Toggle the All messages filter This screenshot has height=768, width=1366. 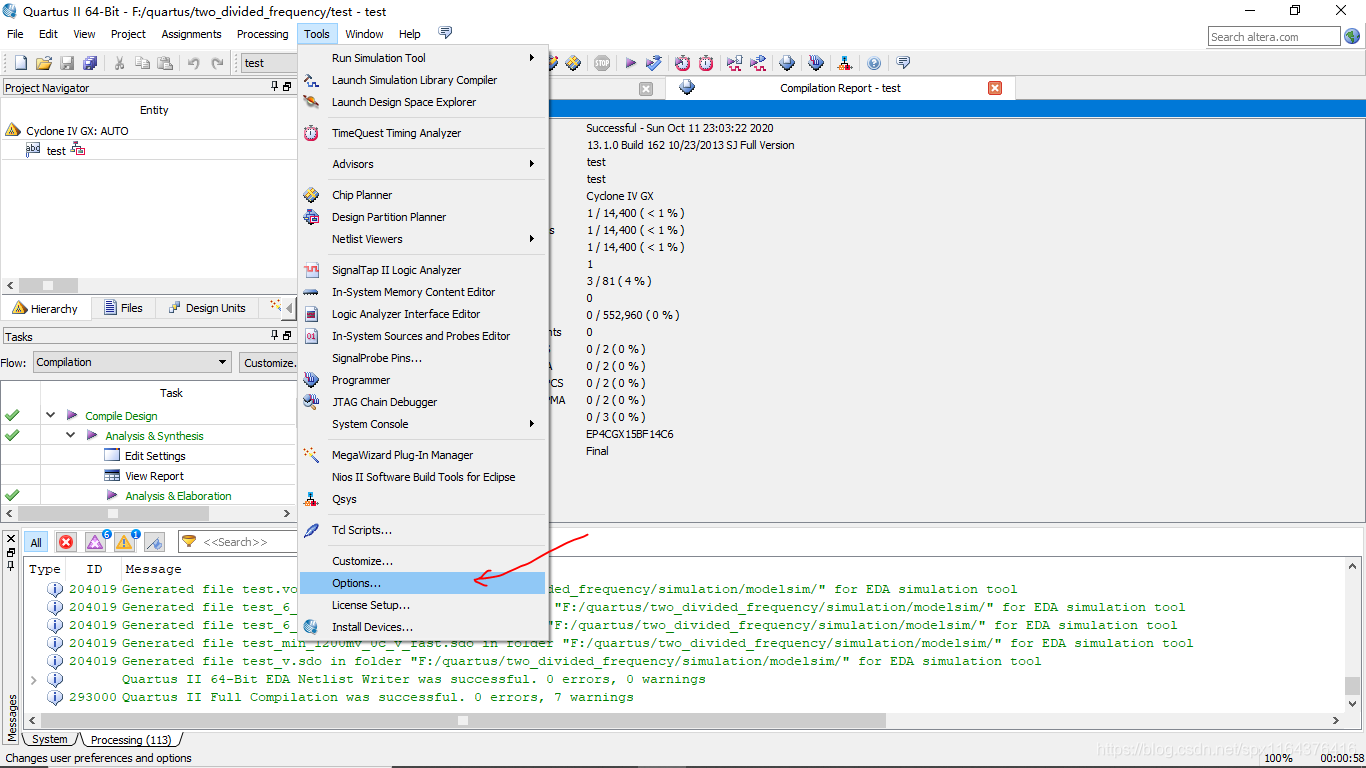point(36,542)
